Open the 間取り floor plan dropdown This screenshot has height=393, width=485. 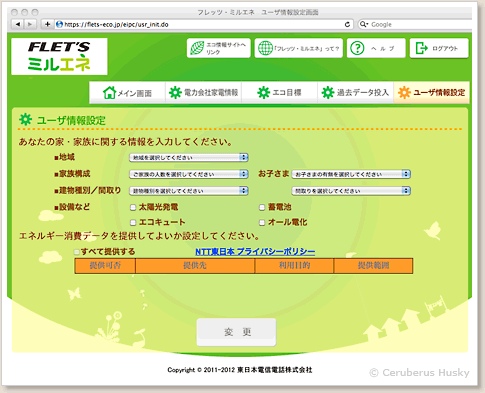point(351,191)
